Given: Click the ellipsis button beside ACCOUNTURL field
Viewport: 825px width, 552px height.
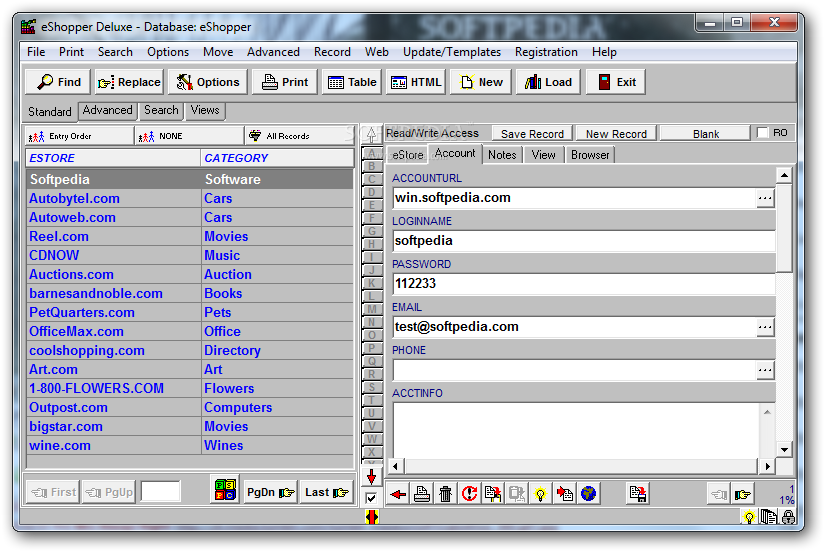Looking at the screenshot, I should click(765, 198).
